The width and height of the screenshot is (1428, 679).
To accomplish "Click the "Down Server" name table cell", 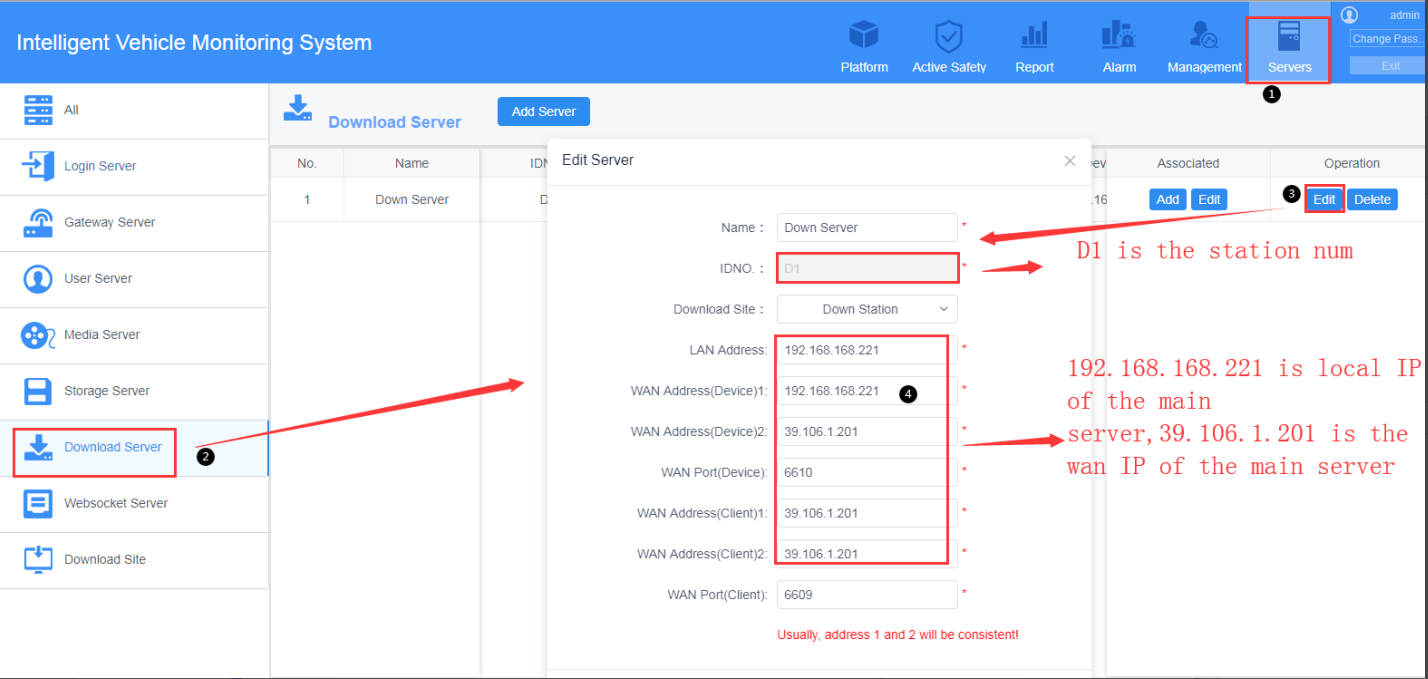I will tap(412, 199).
